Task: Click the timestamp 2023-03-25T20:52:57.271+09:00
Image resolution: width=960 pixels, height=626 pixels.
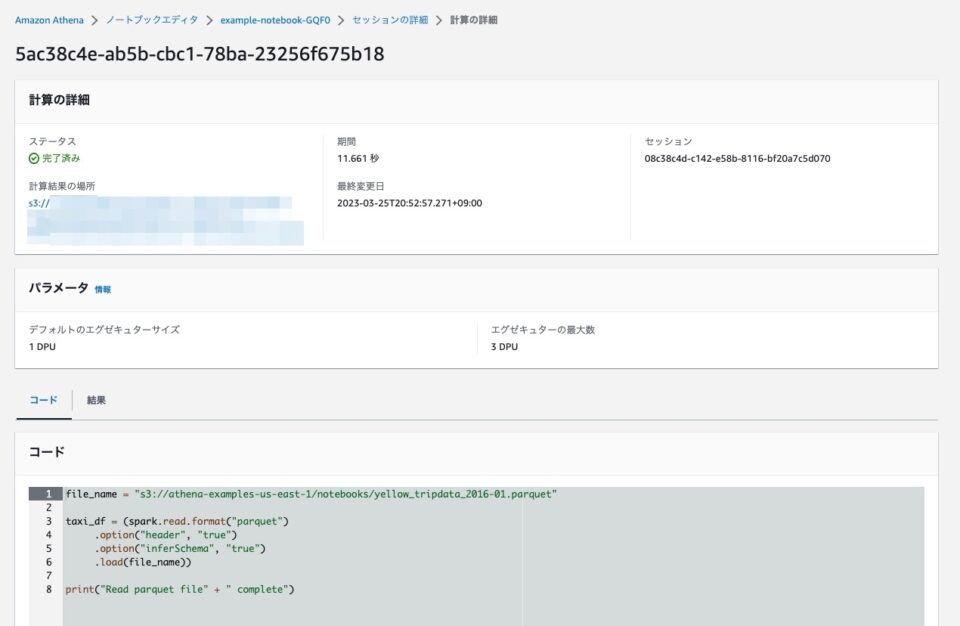Action: click(x=410, y=203)
